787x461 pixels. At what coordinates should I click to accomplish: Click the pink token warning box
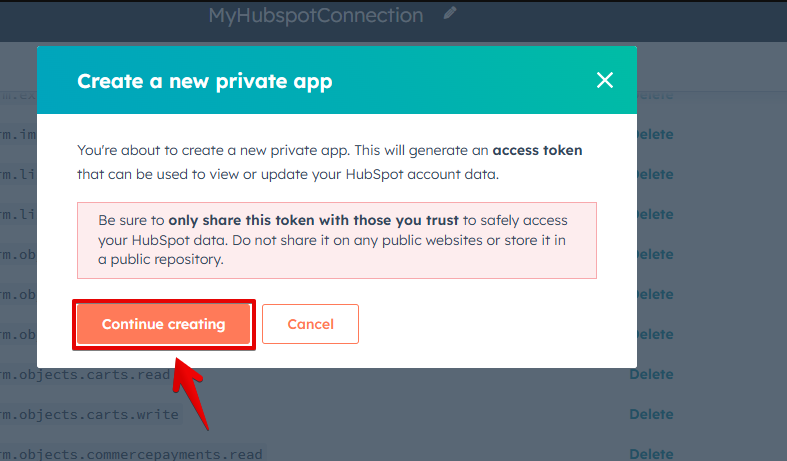337,240
